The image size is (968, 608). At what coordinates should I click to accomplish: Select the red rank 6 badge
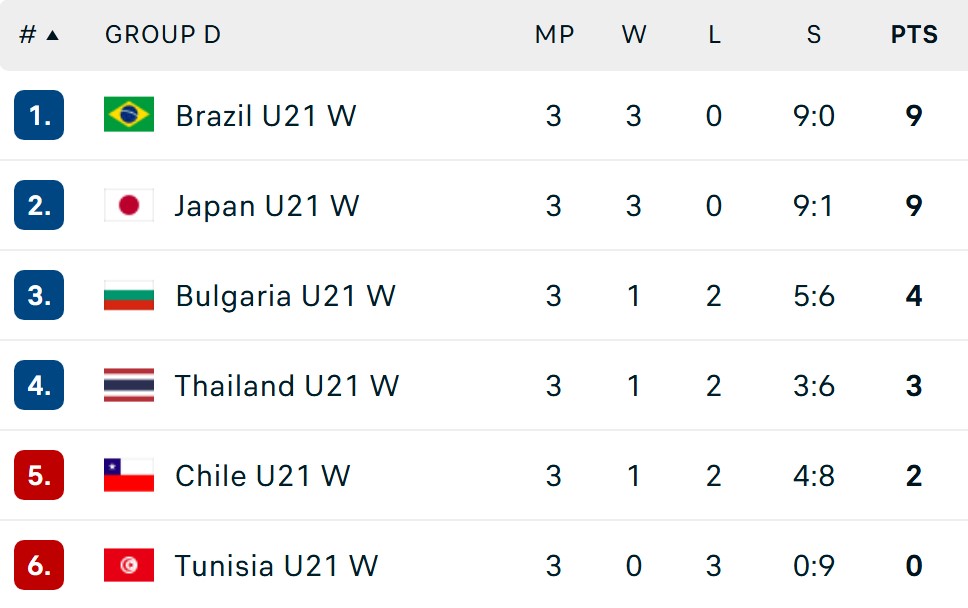pyautogui.click(x=39, y=565)
